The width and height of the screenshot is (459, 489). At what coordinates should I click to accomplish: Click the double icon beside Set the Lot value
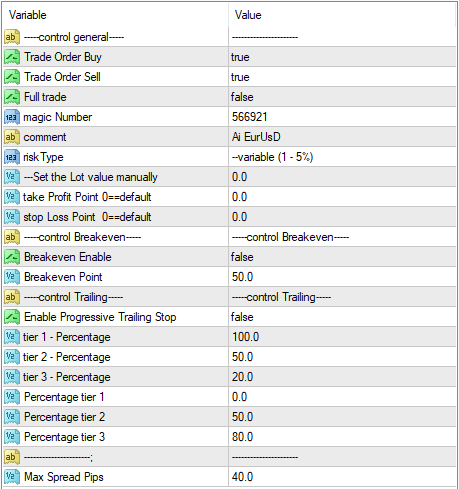pyautogui.click(x=12, y=177)
